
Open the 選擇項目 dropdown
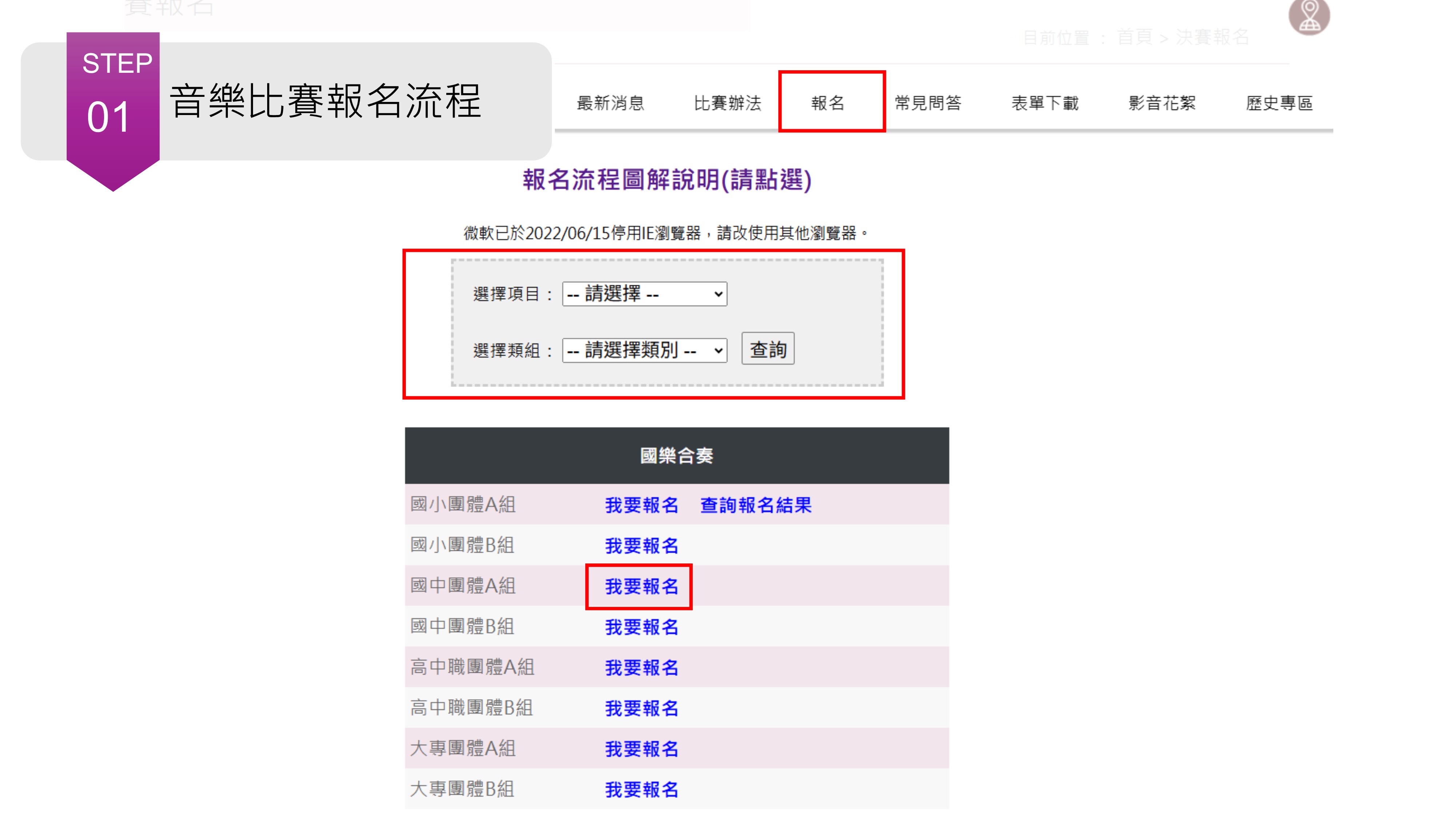point(644,294)
